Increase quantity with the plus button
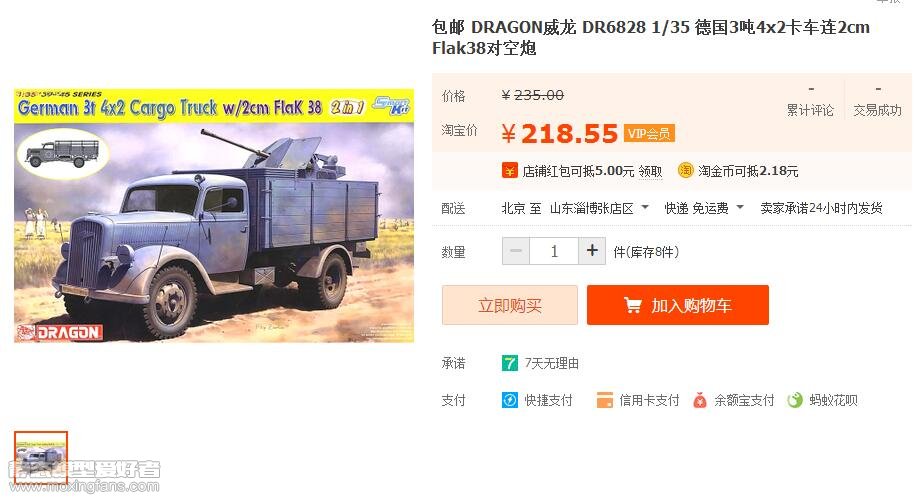 click(x=592, y=251)
